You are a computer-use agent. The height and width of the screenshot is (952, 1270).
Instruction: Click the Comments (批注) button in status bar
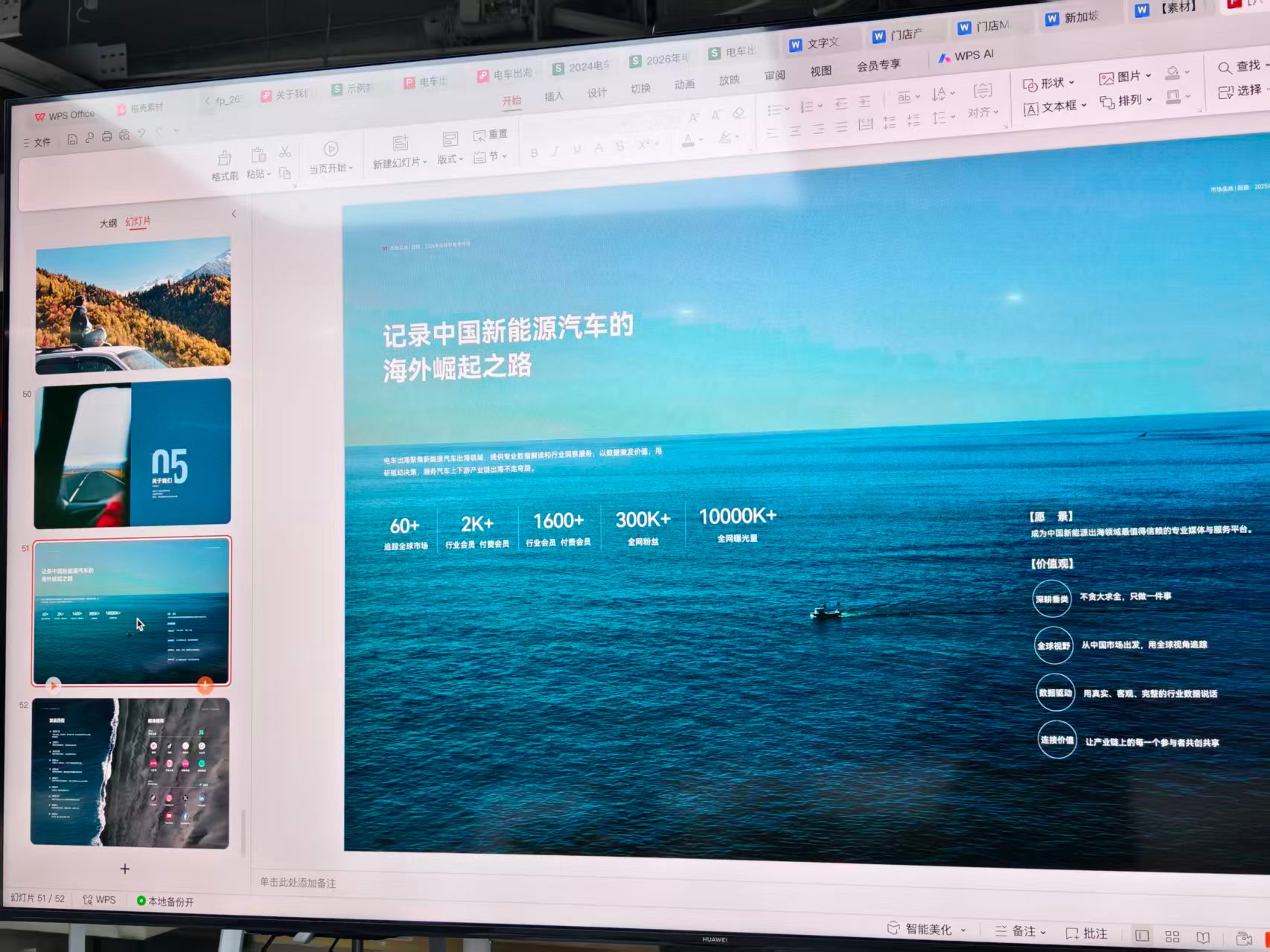[1086, 933]
